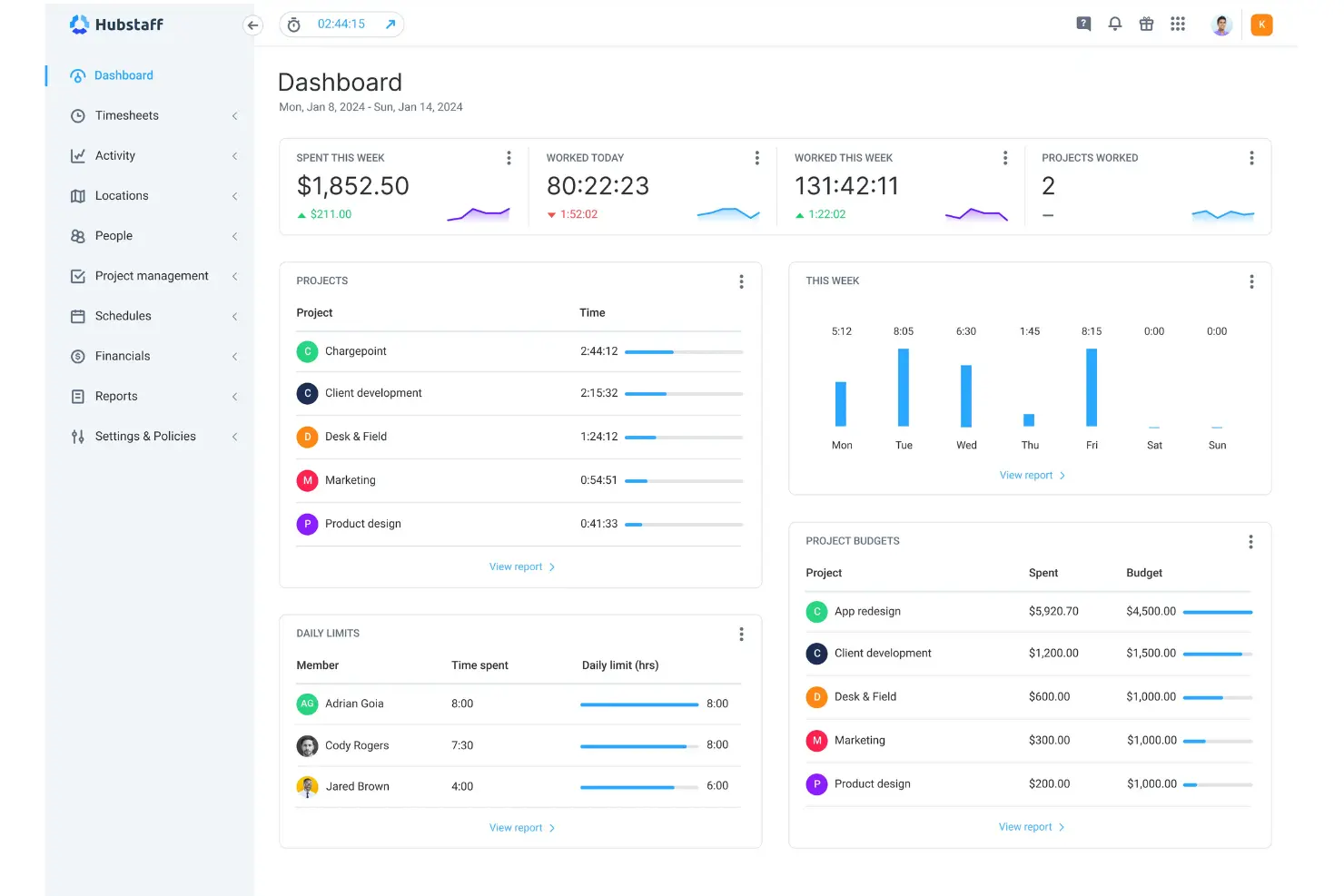
Task: Open the Activity section icon
Action: pos(78,155)
